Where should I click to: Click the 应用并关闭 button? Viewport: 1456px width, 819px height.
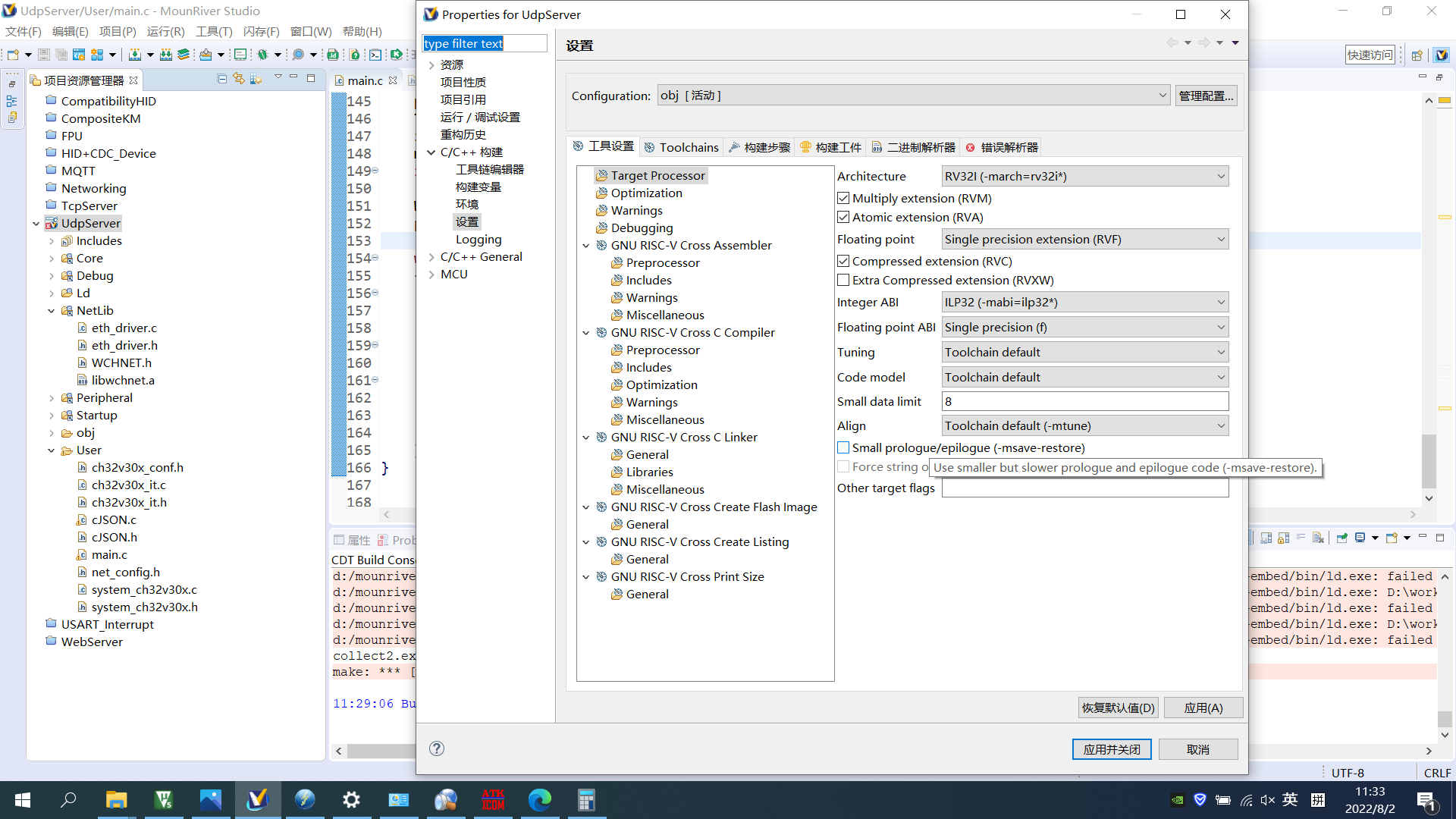tap(1112, 749)
